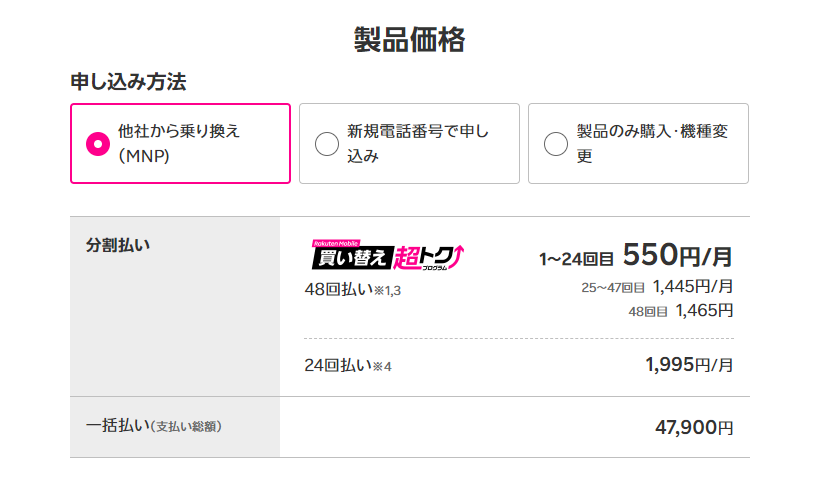
Task: Select the 分割払い row header
Action: click(118, 245)
